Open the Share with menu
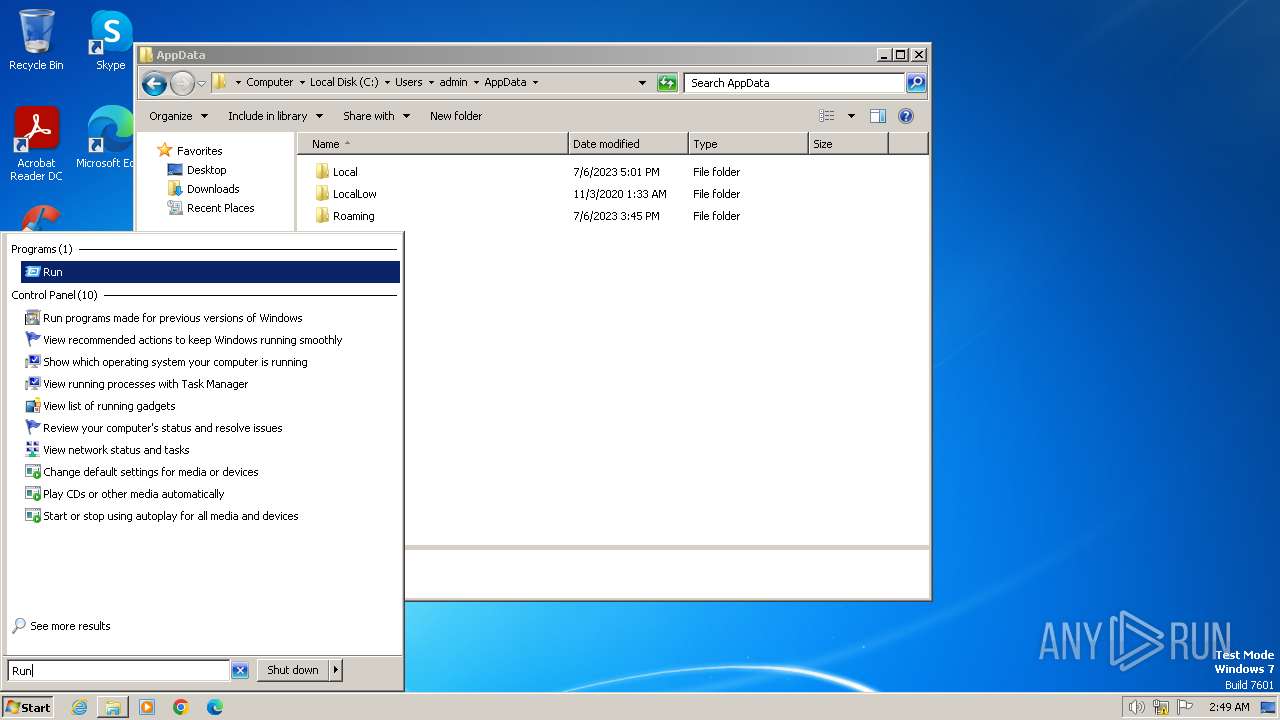1280x720 pixels. (x=376, y=116)
